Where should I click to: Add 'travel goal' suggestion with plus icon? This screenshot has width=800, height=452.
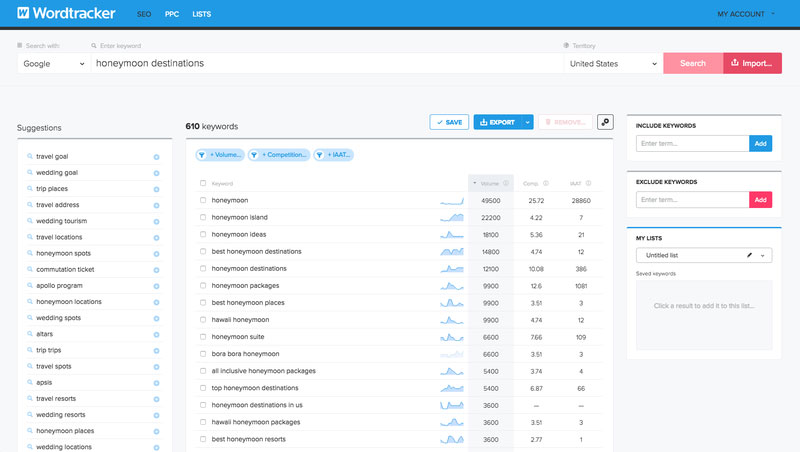coord(156,157)
